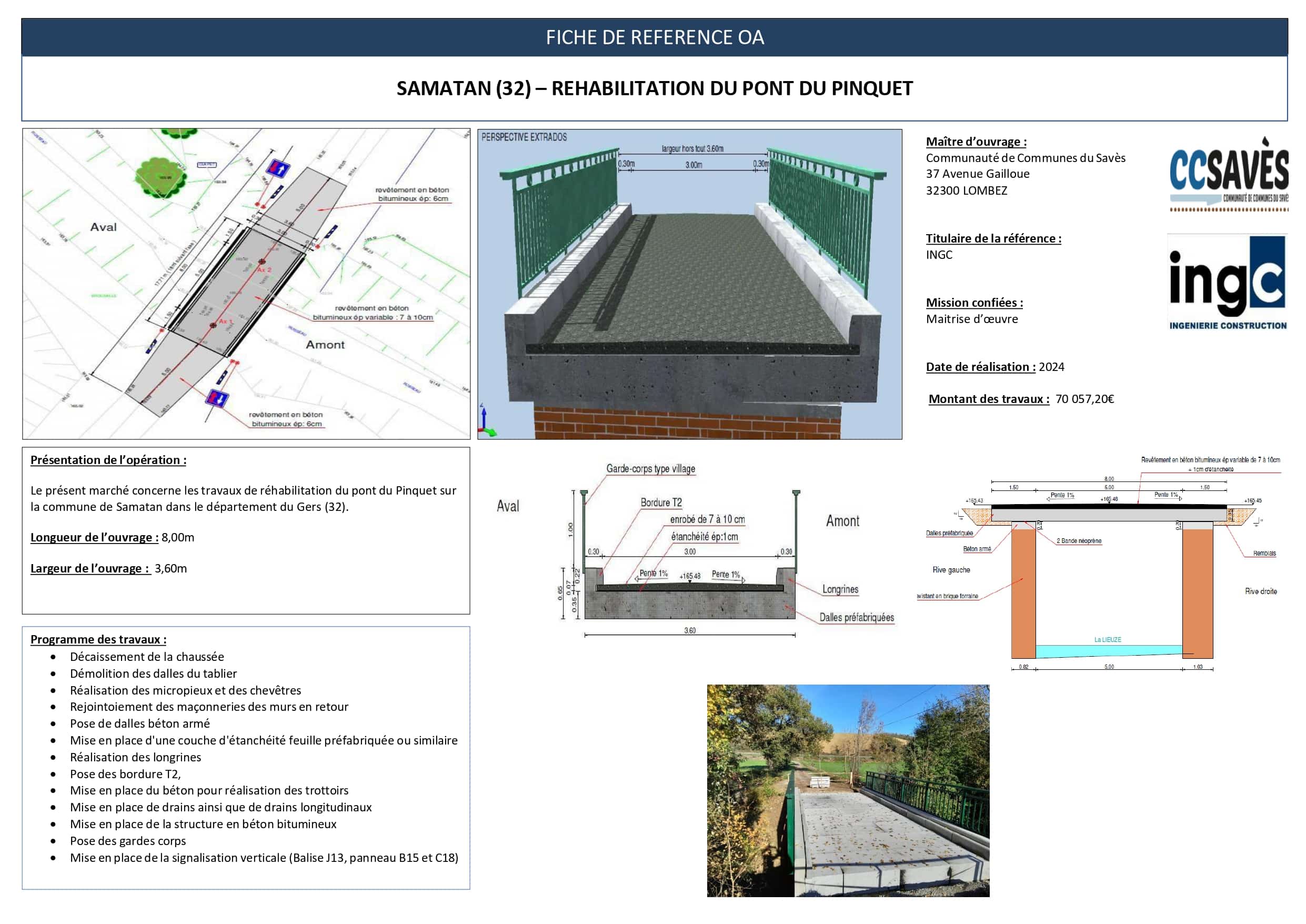Viewport: 1306px width, 924px height.
Task: Select the bullet Pose des bordure T2
Action: click(x=125, y=774)
